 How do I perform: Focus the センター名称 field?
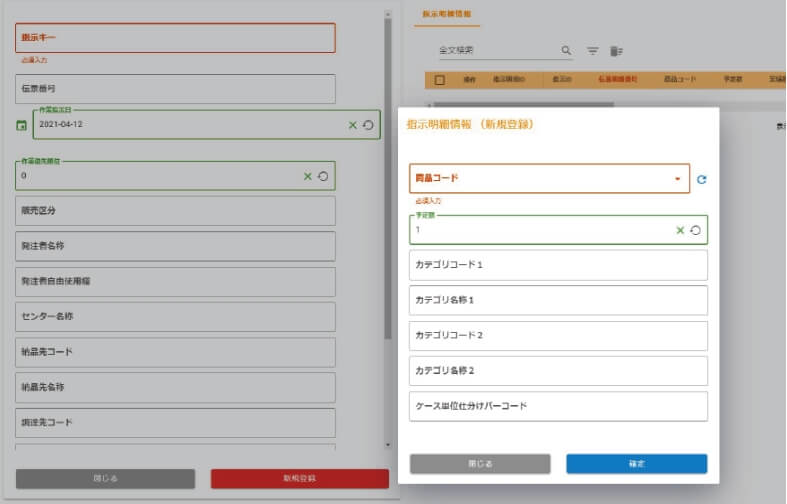click(175, 317)
